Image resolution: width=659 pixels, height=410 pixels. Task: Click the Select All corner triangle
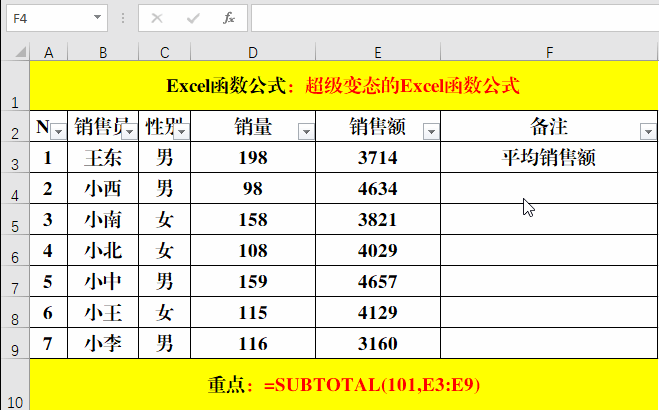click(20, 52)
